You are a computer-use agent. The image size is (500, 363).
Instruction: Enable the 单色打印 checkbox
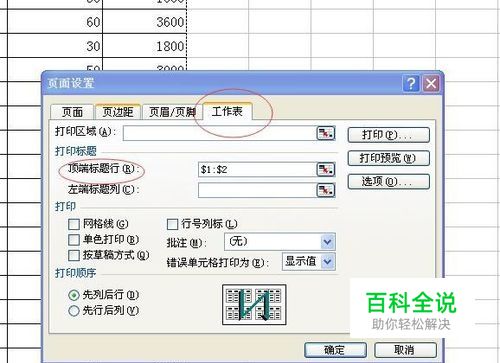point(74,240)
